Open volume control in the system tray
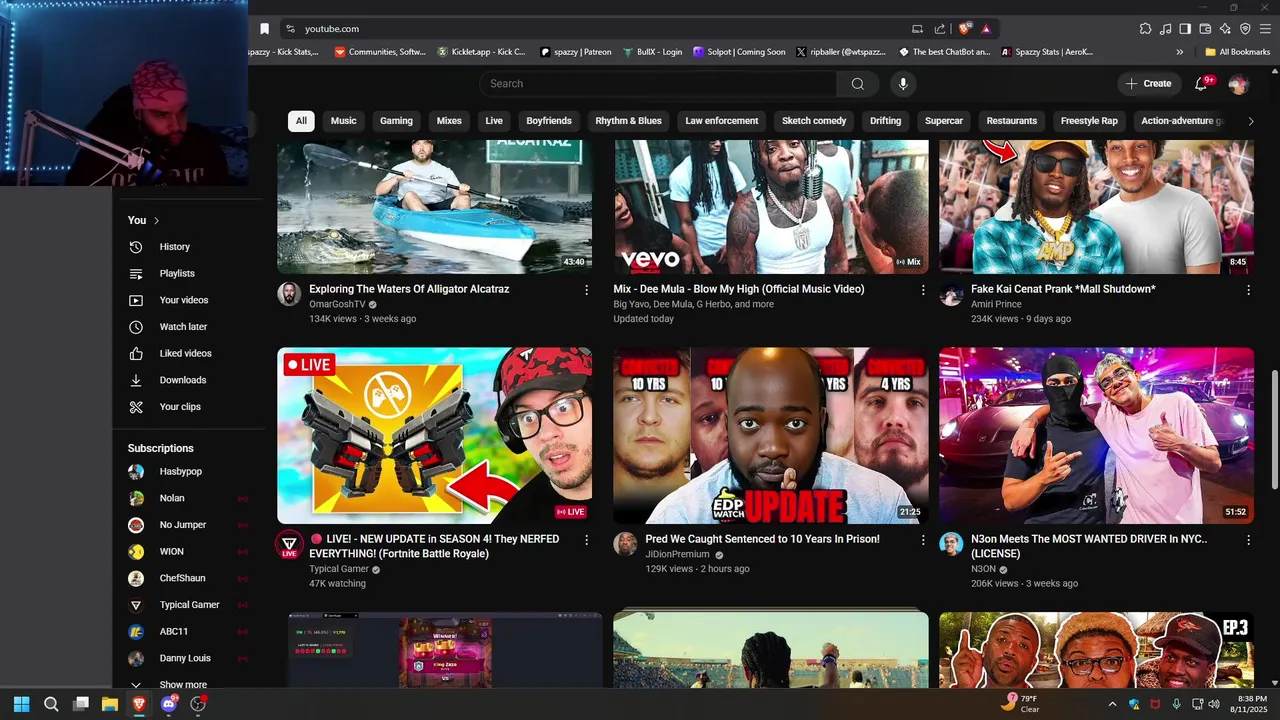 click(1214, 704)
